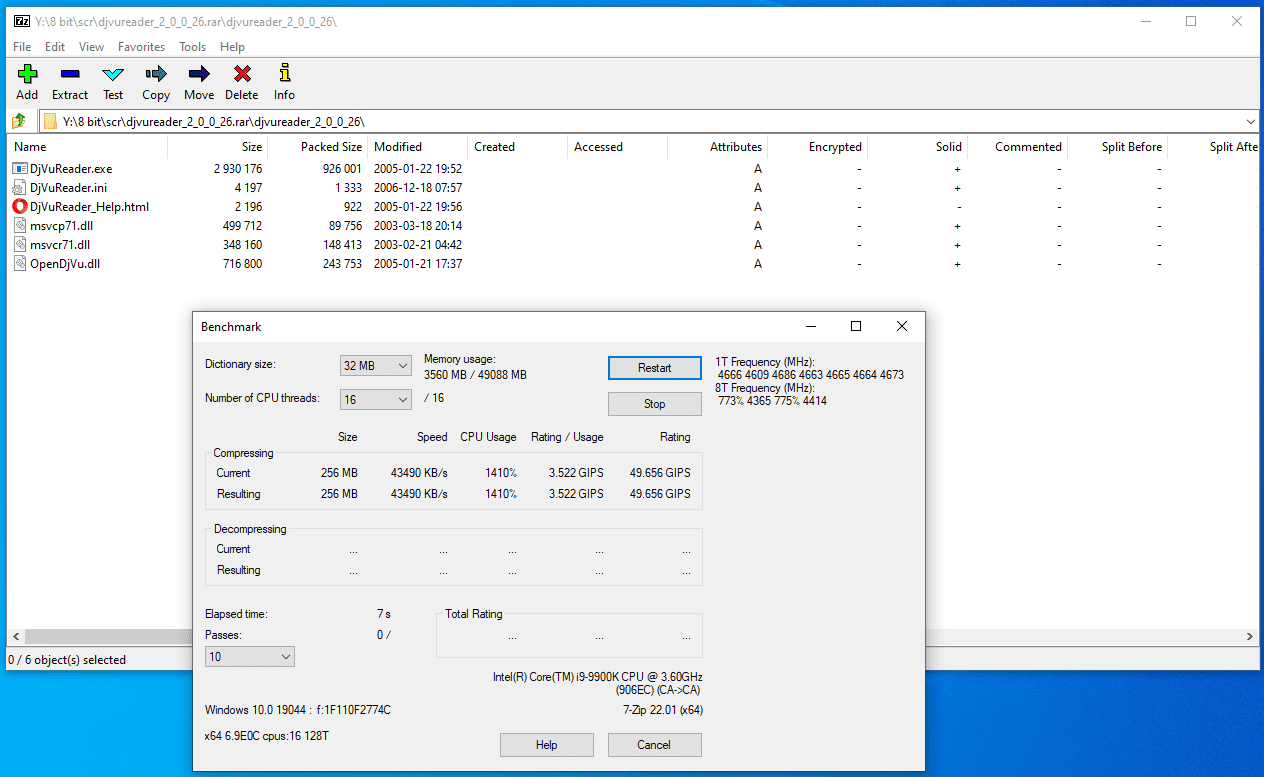This screenshot has height=777, width=1264.
Task: Sort by Modified column header
Action: tap(417, 147)
